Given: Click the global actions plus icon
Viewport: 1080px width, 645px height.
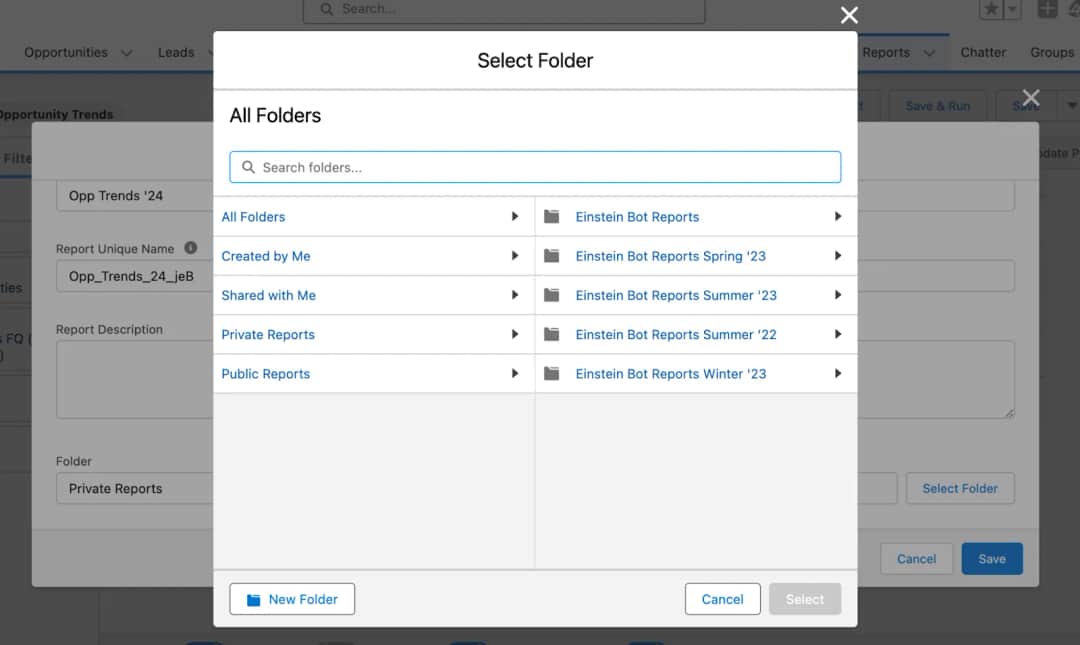Looking at the screenshot, I should tap(1047, 9).
